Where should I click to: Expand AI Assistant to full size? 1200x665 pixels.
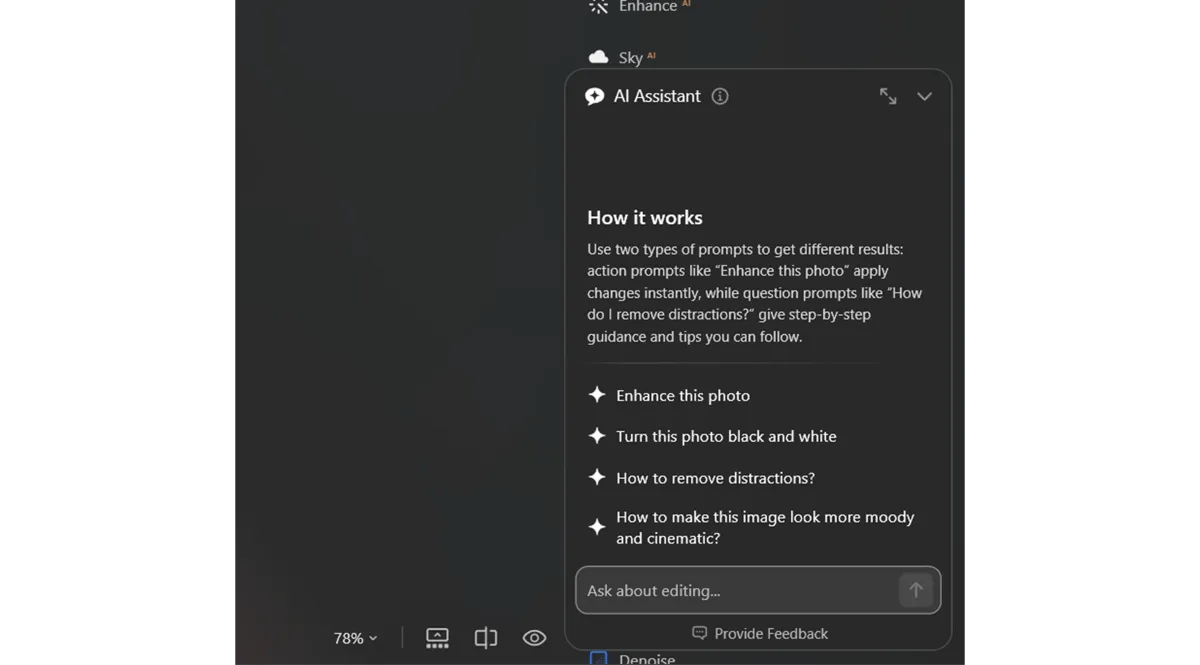[888, 96]
